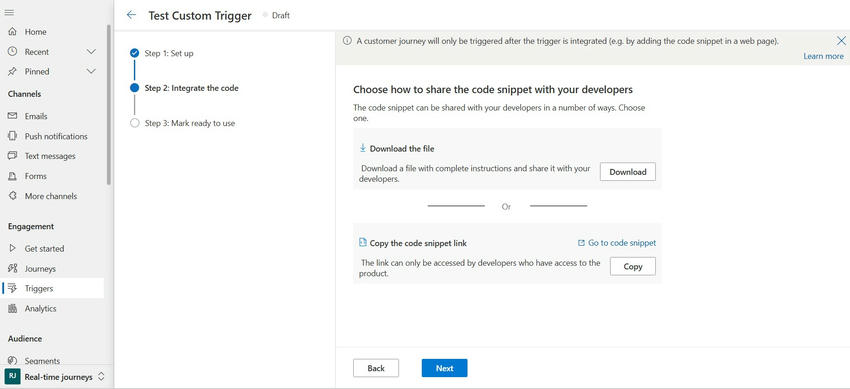Click the Pinned pin icon
Image resolution: width=850 pixels, height=389 pixels.
pos(12,71)
